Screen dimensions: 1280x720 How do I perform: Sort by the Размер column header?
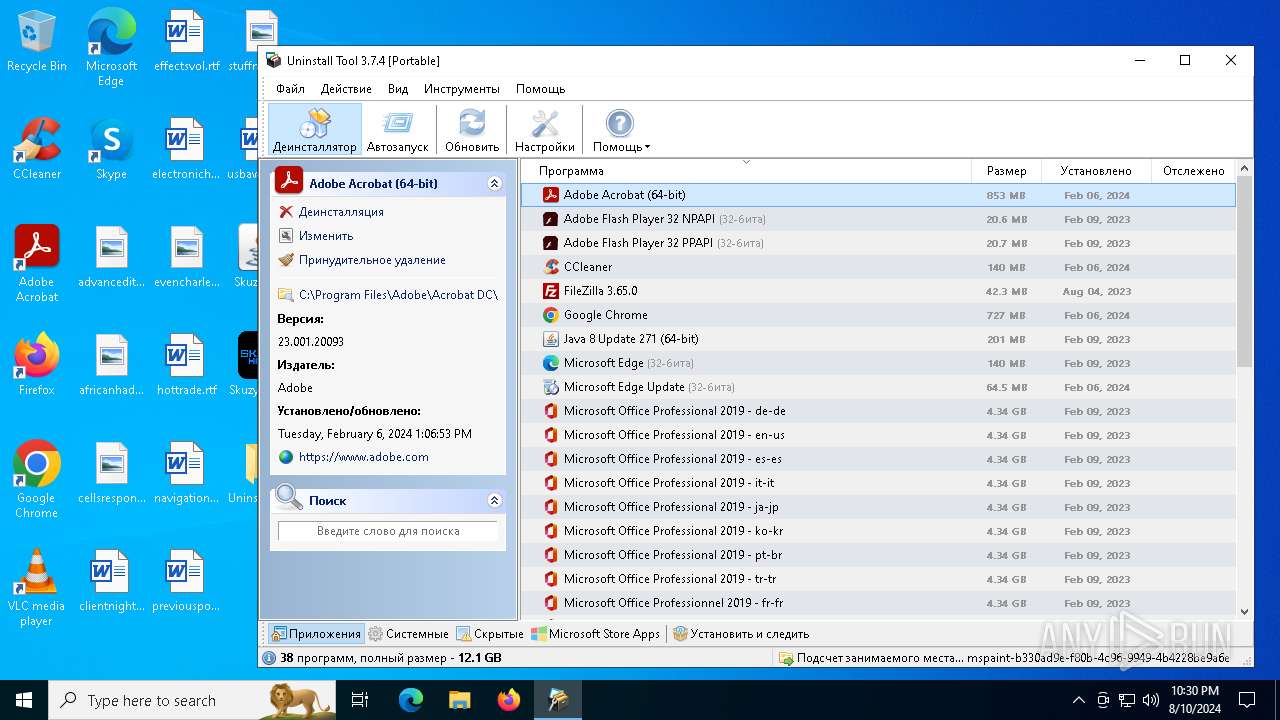pos(1006,171)
